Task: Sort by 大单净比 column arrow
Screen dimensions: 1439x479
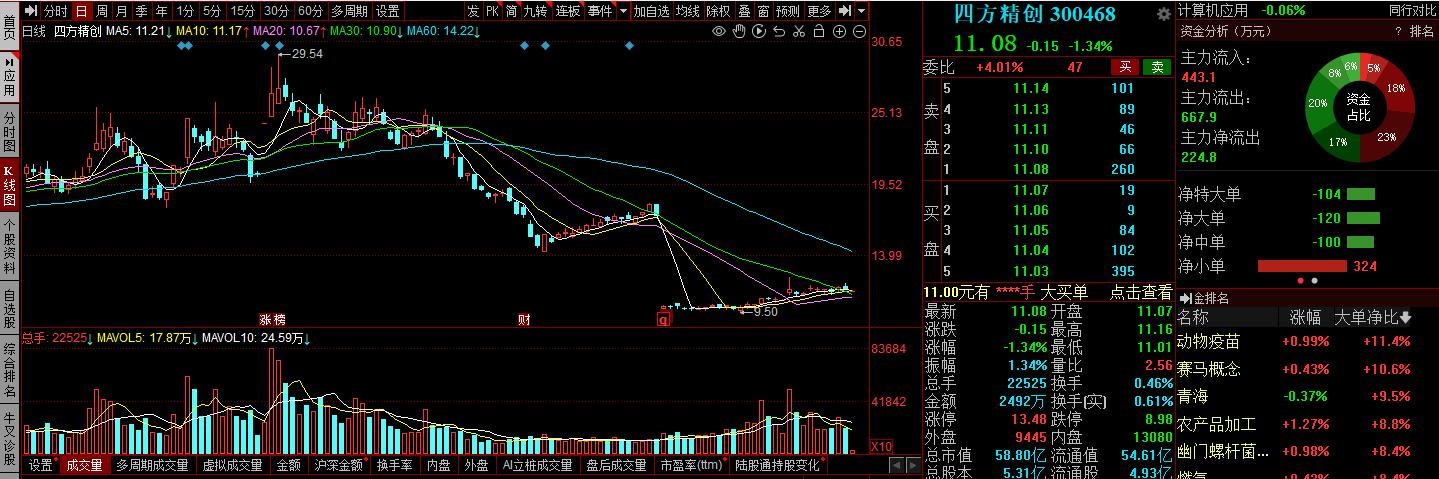Action: 1406,318
